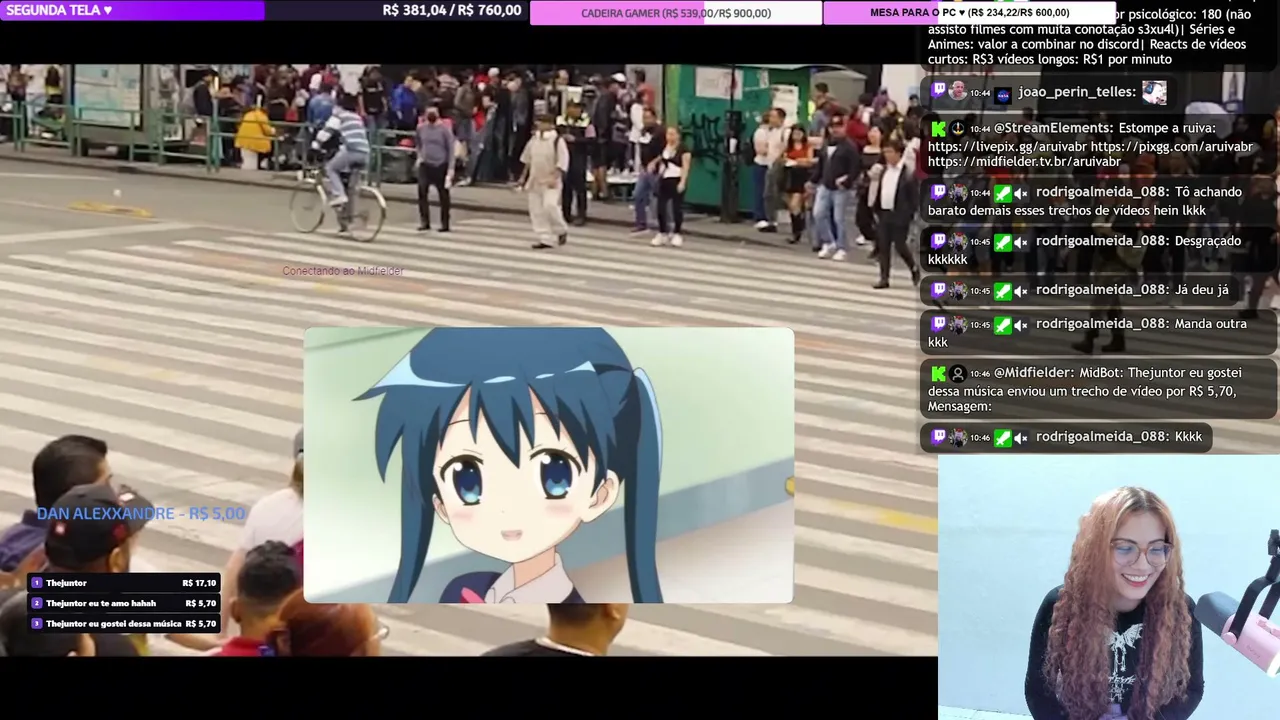This screenshot has height=720, width=1280.
Task: Click the Twitch icon on the 'Kkkk' message
Action: point(938,437)
